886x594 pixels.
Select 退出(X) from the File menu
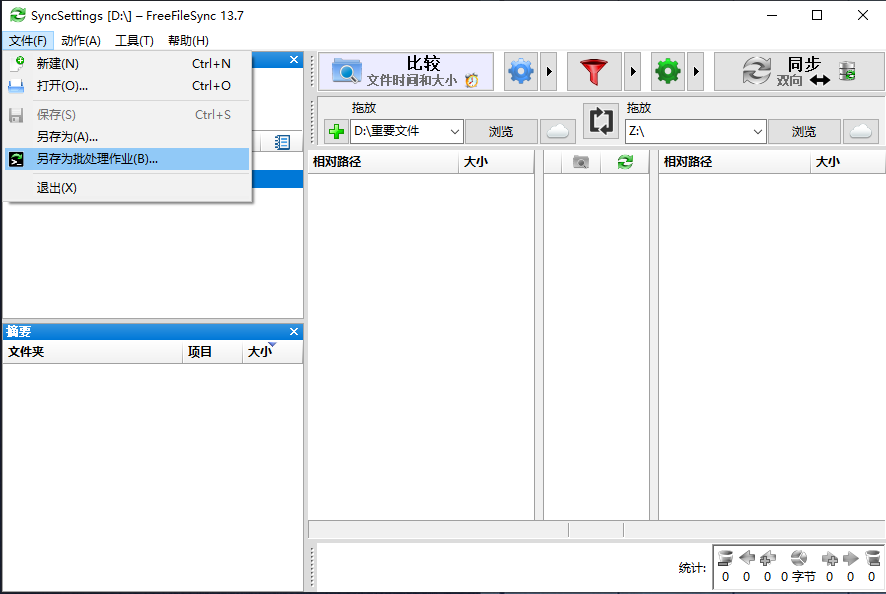tap(127, 188)
